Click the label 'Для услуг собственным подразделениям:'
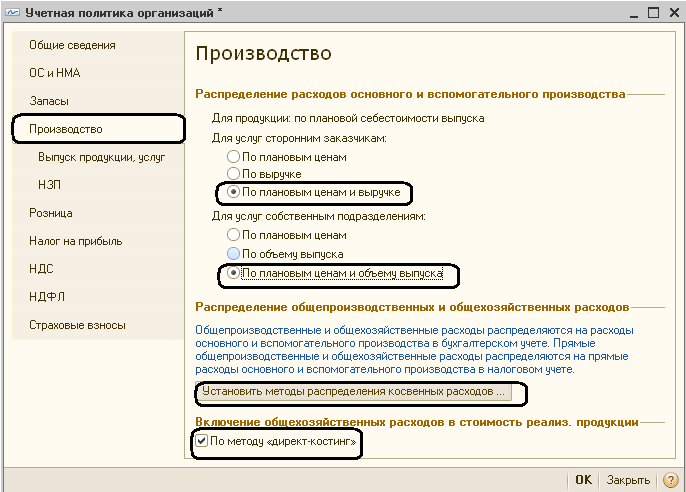This screenshot has height=492, width=686. (x=318, y=216)
